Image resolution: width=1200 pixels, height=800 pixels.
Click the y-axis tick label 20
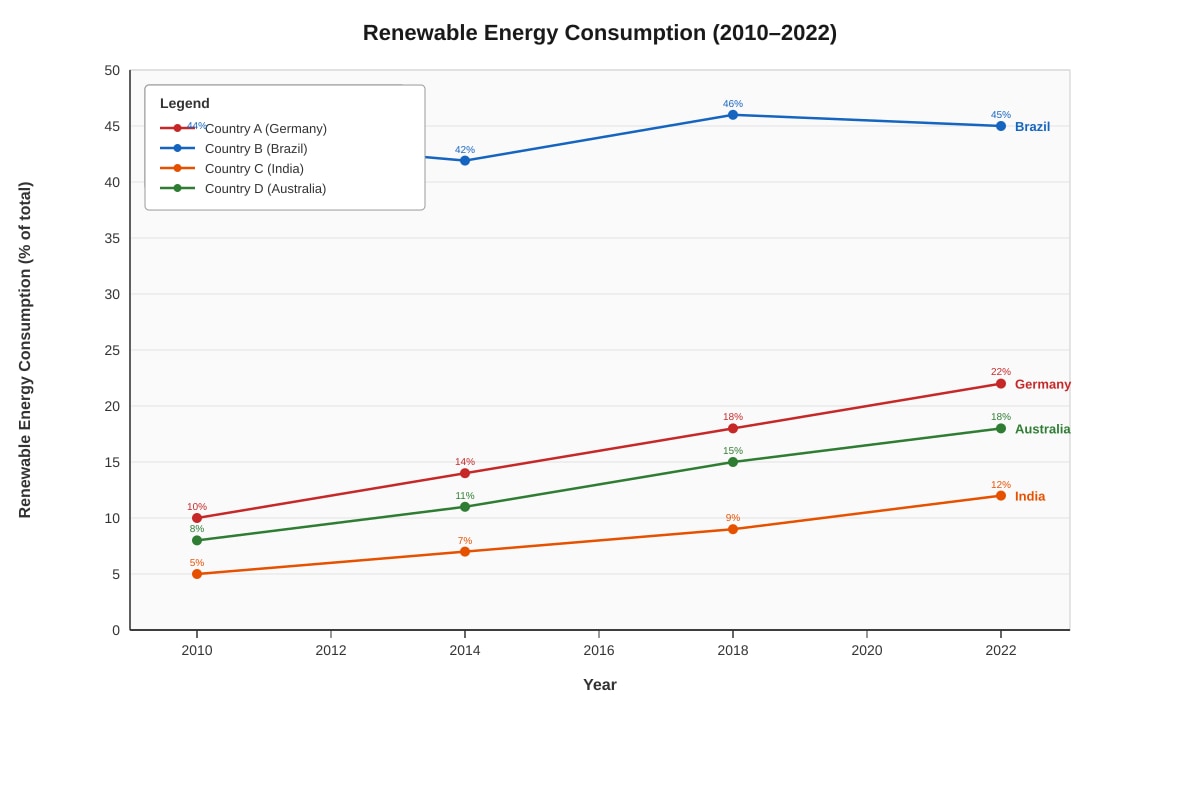pos(112,406)
